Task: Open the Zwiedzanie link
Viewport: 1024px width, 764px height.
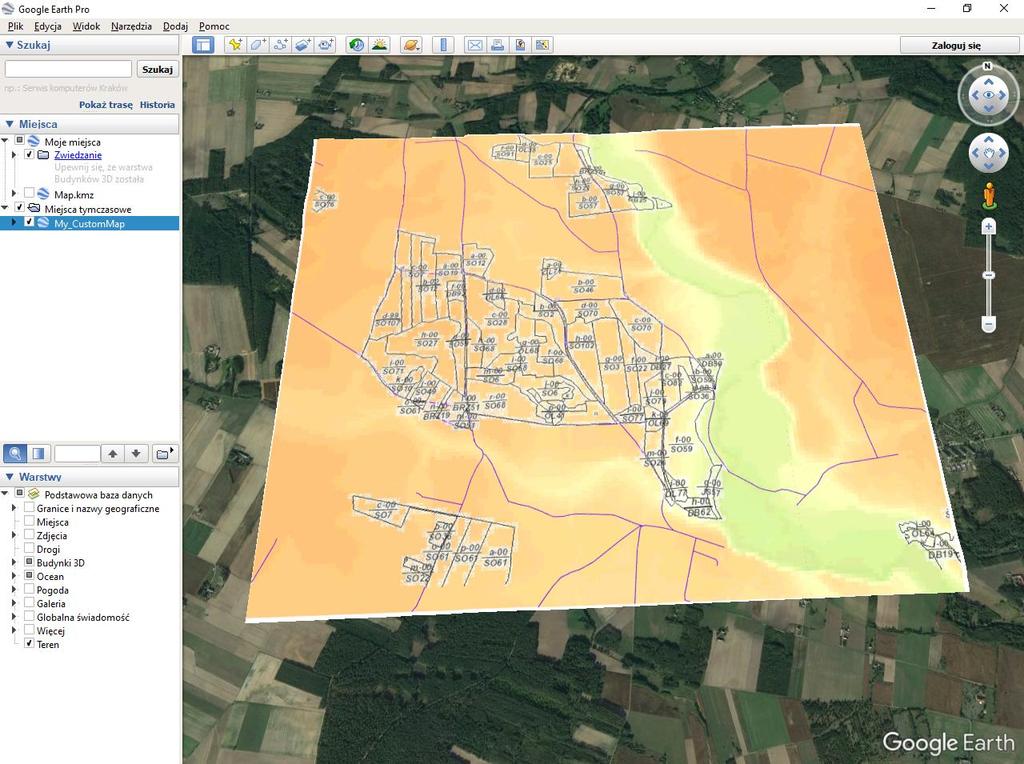Action: pos(78,155)
